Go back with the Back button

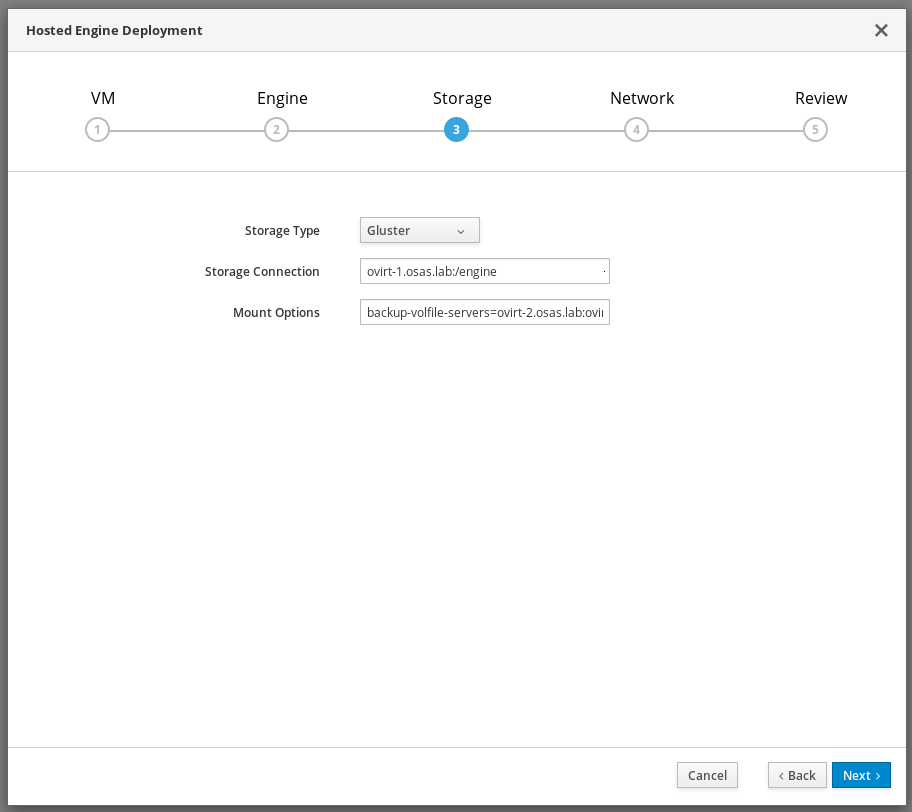(x=797, y=775)
